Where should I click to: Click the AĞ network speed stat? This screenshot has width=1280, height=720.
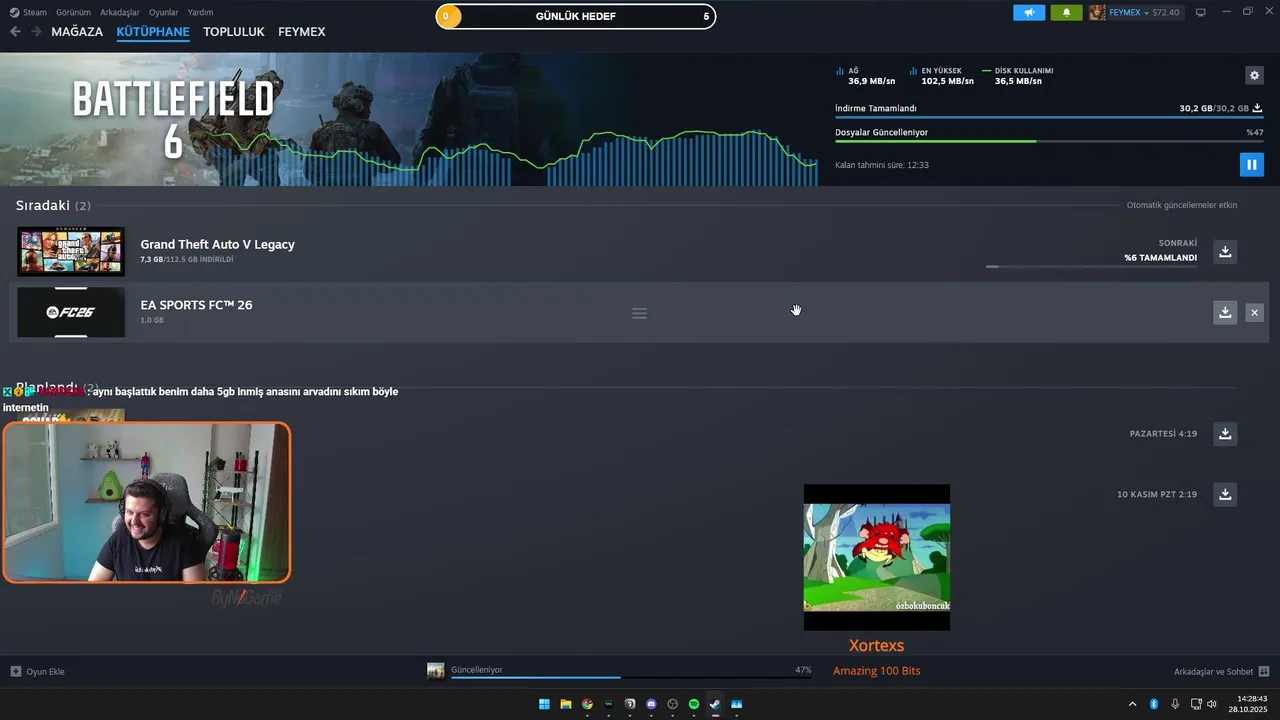pos(865,76)
